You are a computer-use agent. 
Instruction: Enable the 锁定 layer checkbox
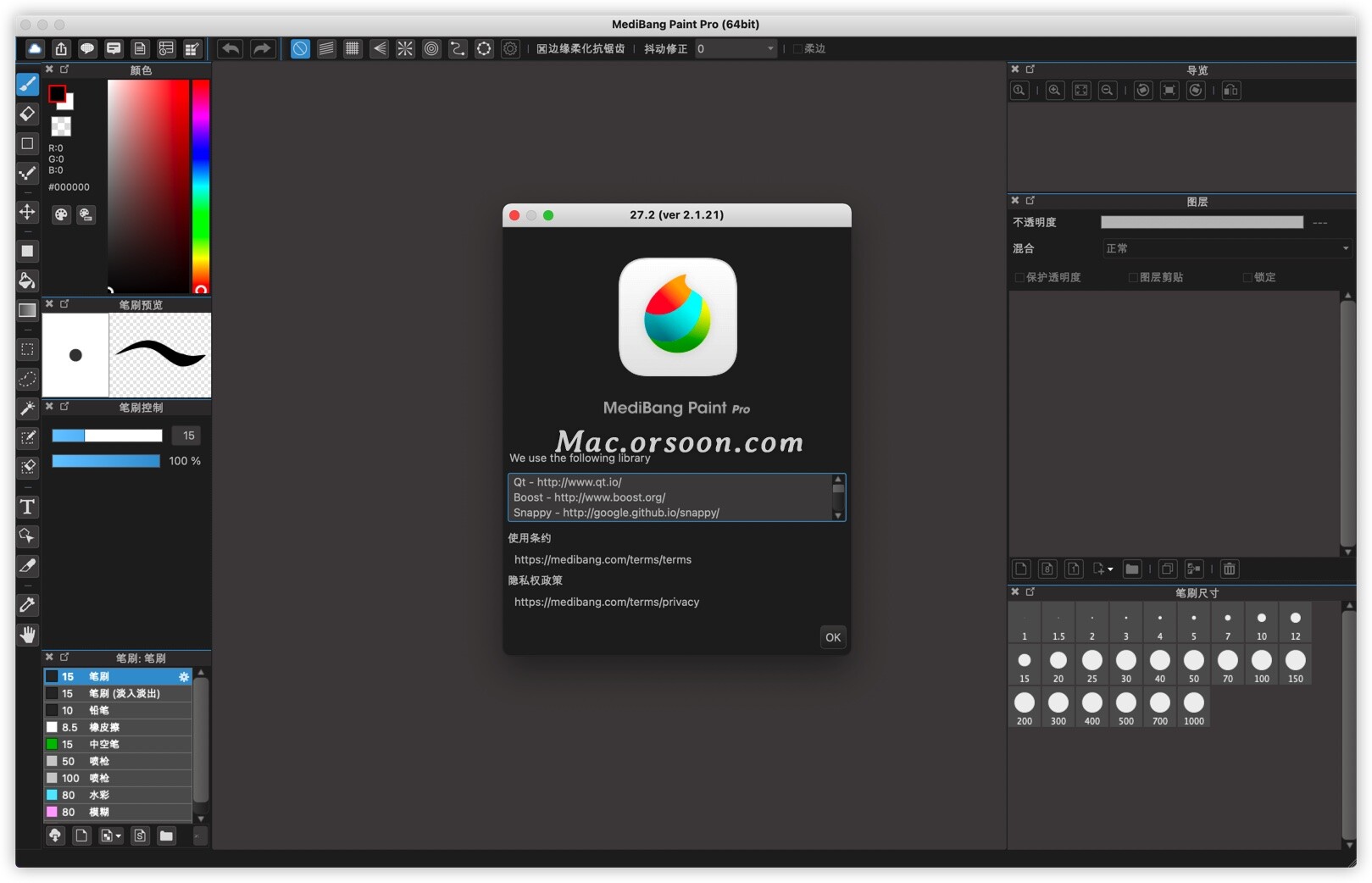1247,277
